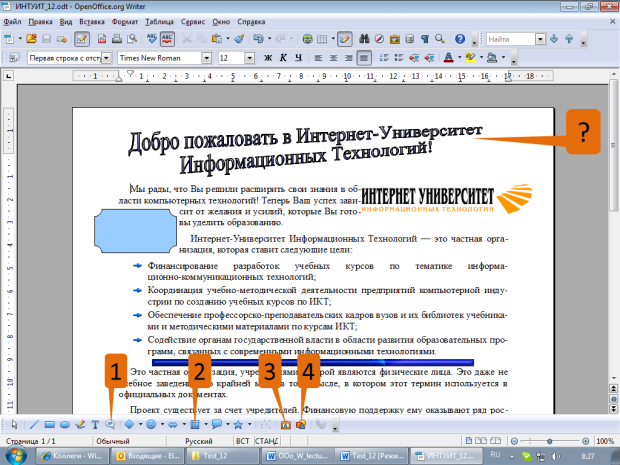Click the Numbering On/Off icon

(384, 58)
